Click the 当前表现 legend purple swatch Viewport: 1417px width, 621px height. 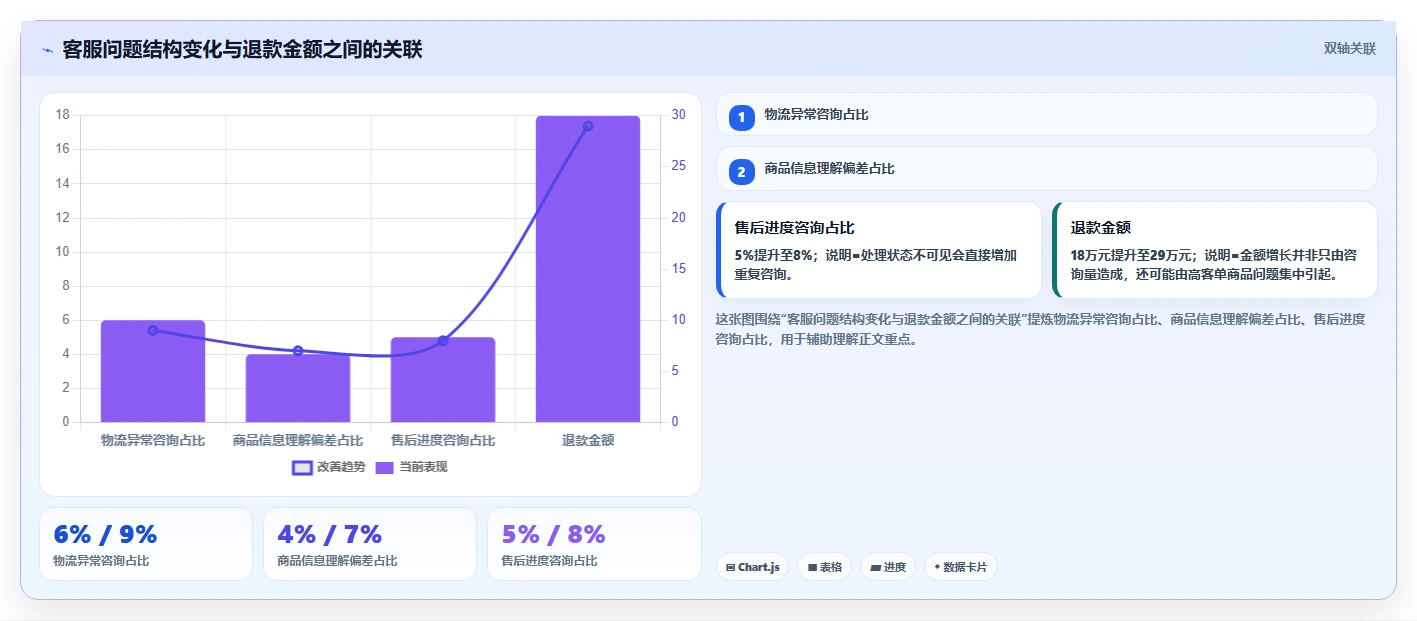(x=385, y=467)
